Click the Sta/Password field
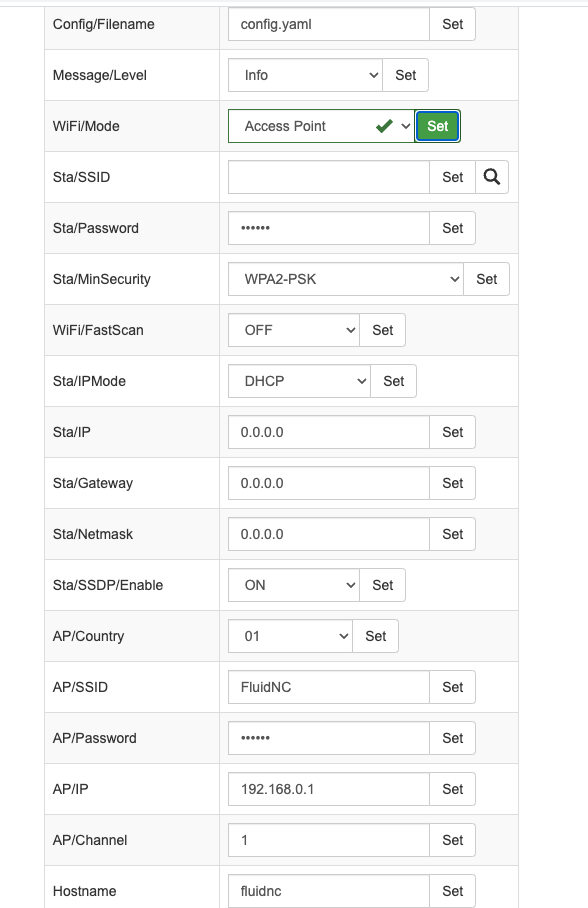Image resolution: width=588 pixels, height=908 pixels. point(328,228)
